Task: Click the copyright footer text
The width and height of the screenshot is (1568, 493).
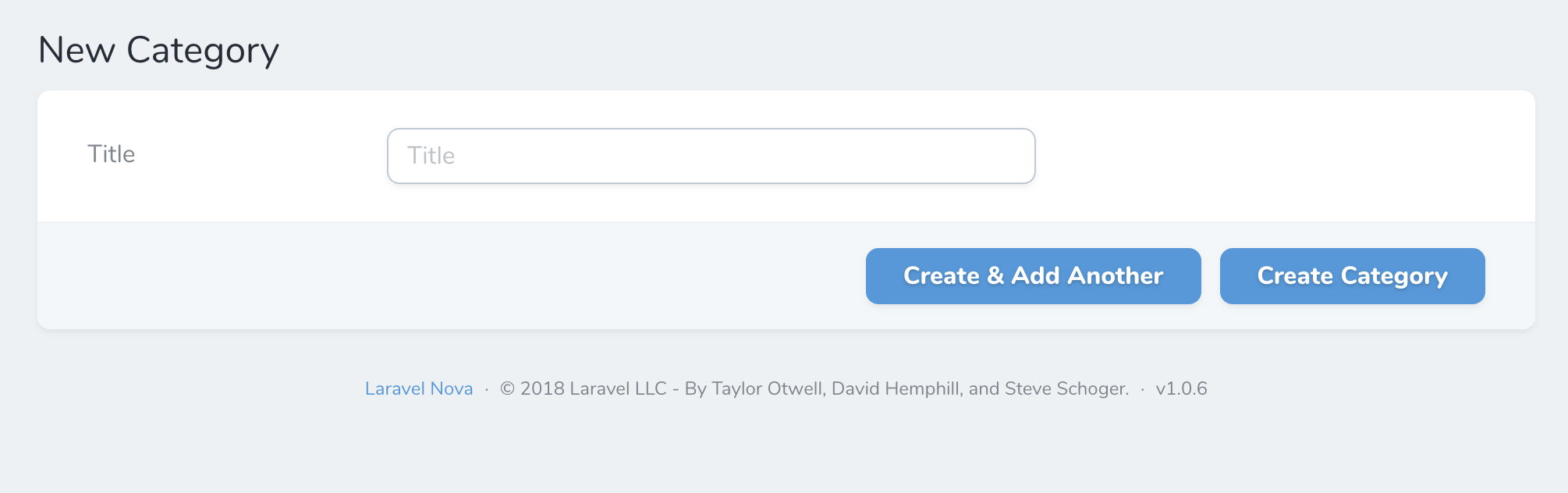Action: [814, 388]
